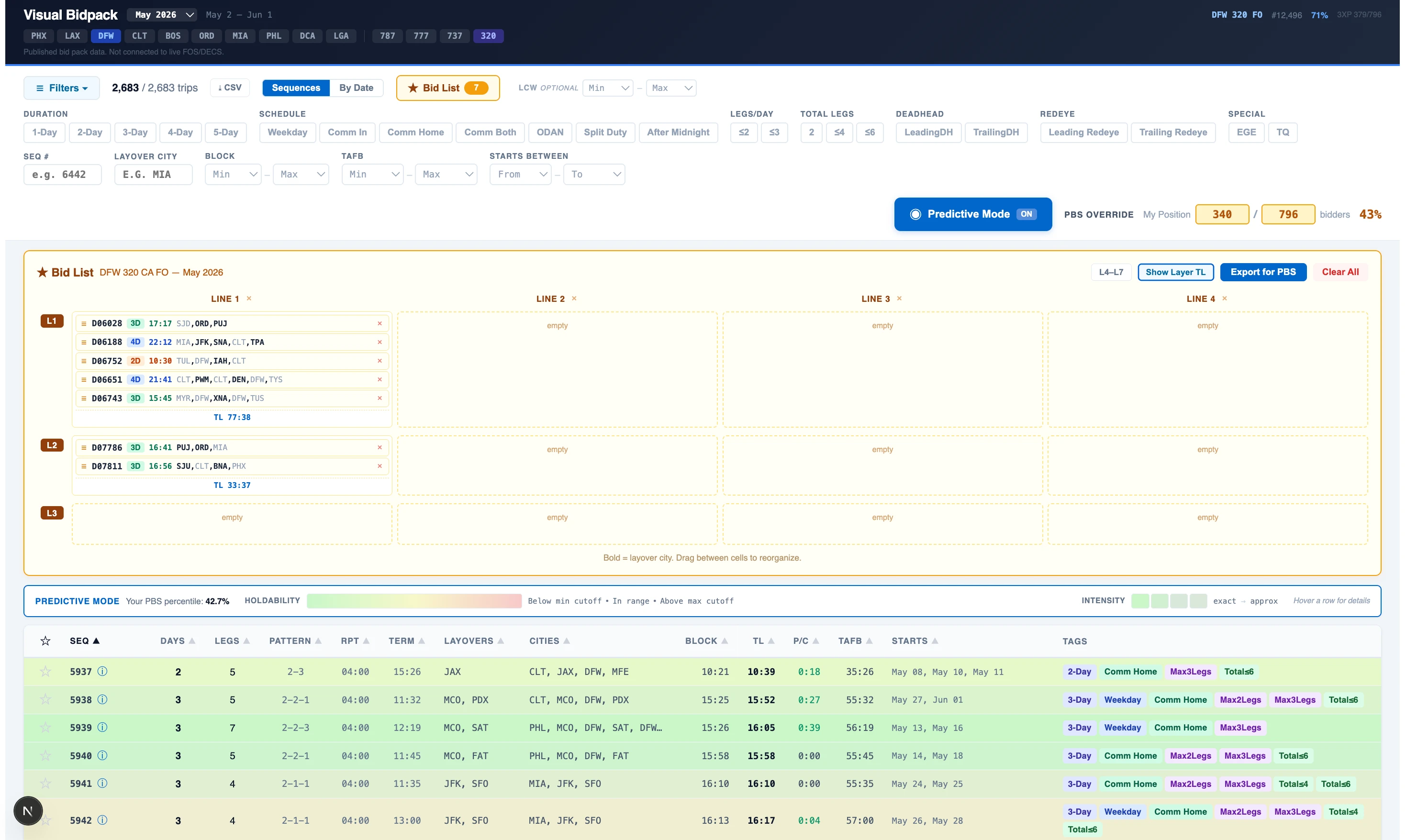Star sequence 5937 row

pyautogui.click(x=45, y=671)
